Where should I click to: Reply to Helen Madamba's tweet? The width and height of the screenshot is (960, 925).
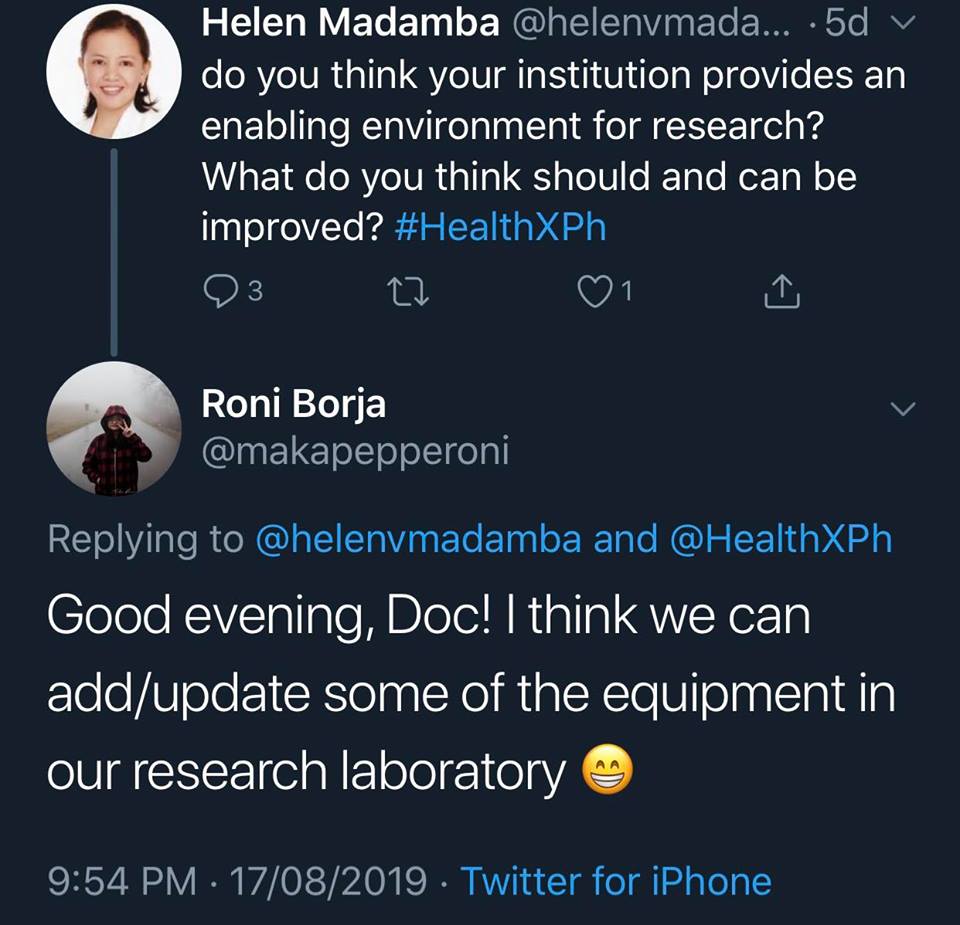click(220, 291)
